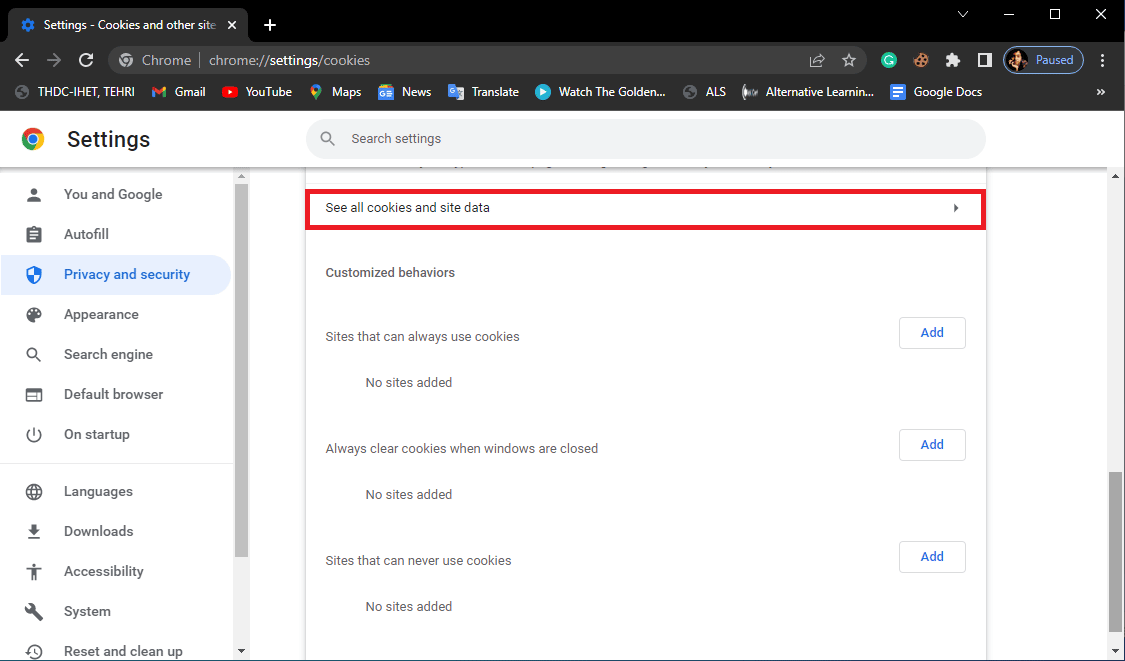Open Appearance settings section
This screenshot has width=1125, height=661.
click(x=116, y=314)
